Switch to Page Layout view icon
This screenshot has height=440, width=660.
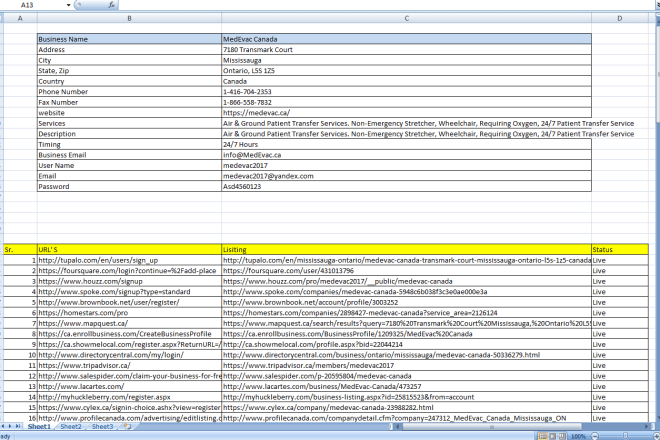point(553,436)
